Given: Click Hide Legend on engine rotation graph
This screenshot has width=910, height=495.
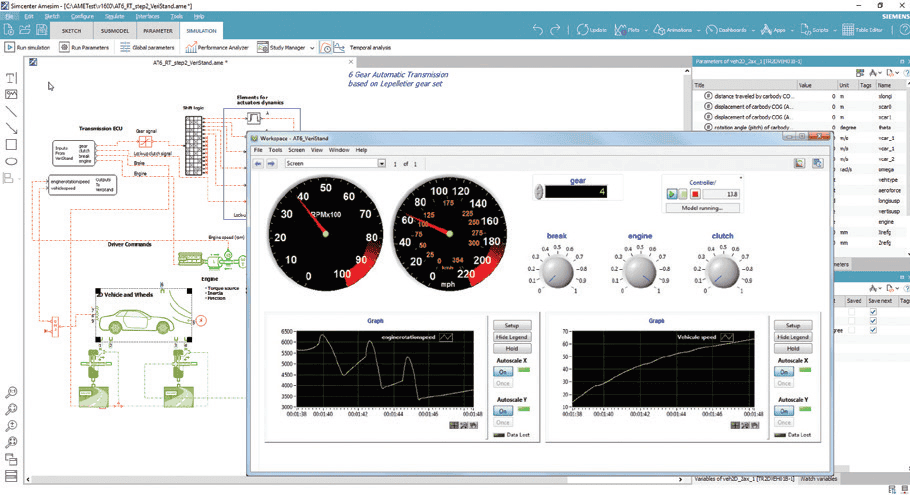Looking at the screenshot, I should point(511,337).
